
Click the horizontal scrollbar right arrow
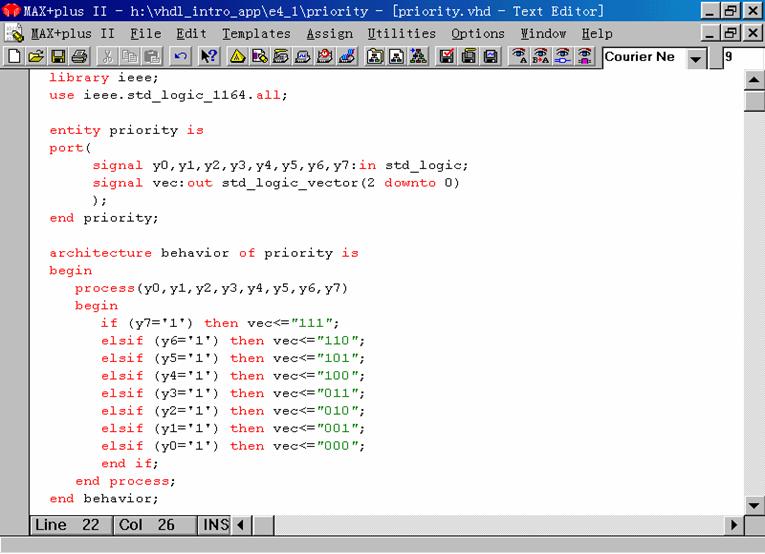[x=734, y=525]
